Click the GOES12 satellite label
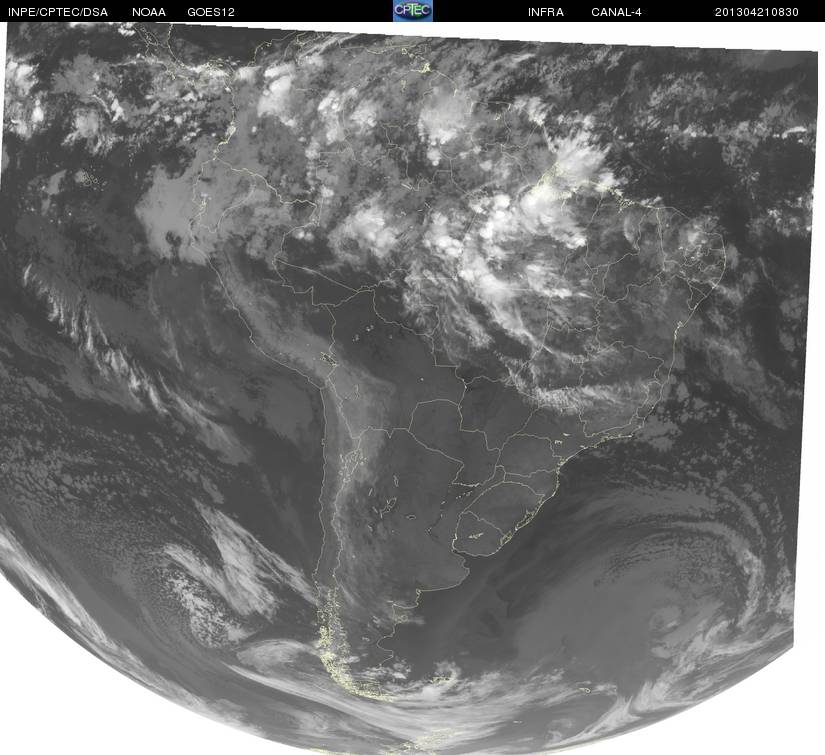The image size is (825, 755). [211, 12]
